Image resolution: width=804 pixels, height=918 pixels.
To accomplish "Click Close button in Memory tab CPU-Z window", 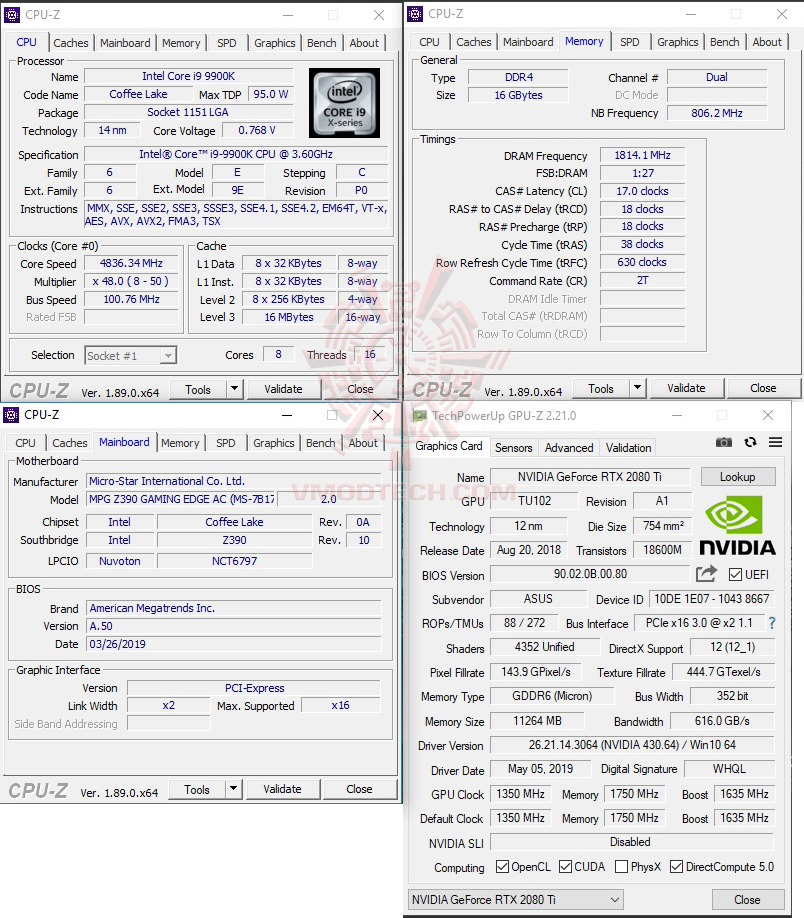I will [763, 388].
